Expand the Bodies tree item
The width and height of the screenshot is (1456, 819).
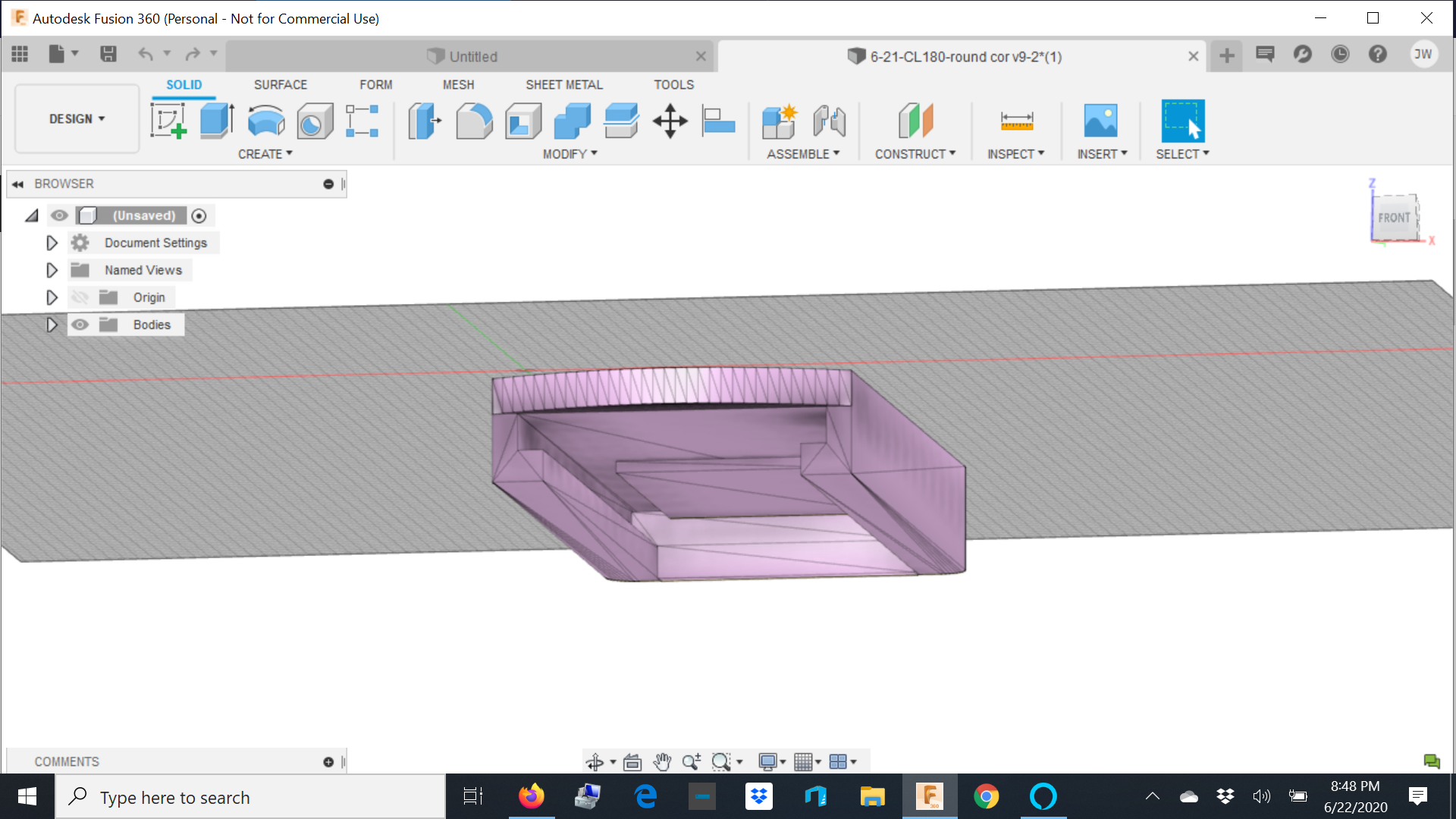point(52,325)
